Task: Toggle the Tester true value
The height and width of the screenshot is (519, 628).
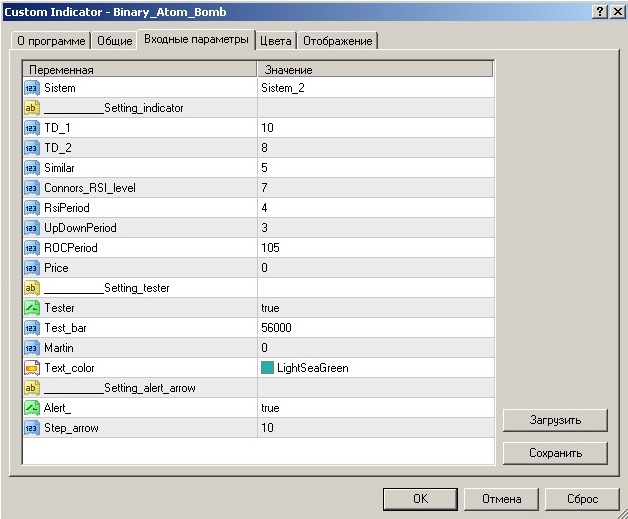Action: pos(376,308)
